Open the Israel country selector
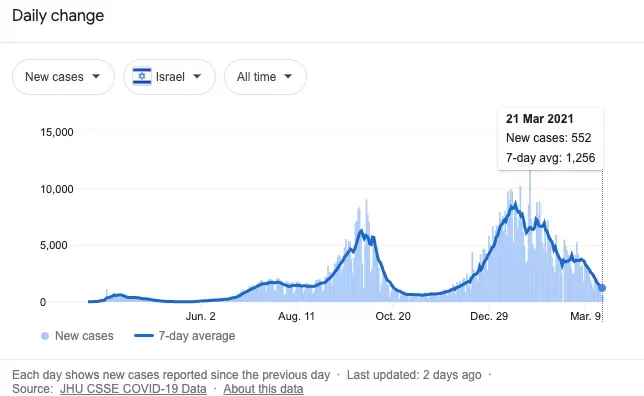This screenshot has width=644, height=396. 169,77
